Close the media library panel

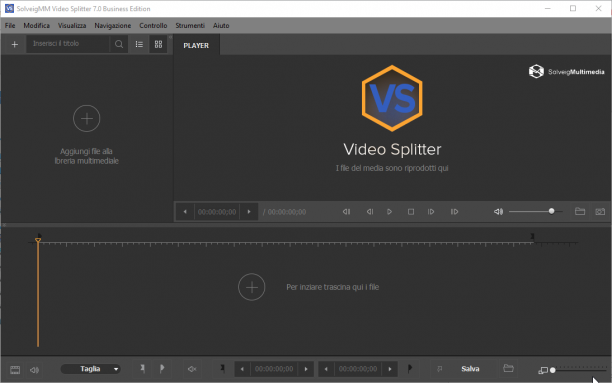tap(171, 37)
